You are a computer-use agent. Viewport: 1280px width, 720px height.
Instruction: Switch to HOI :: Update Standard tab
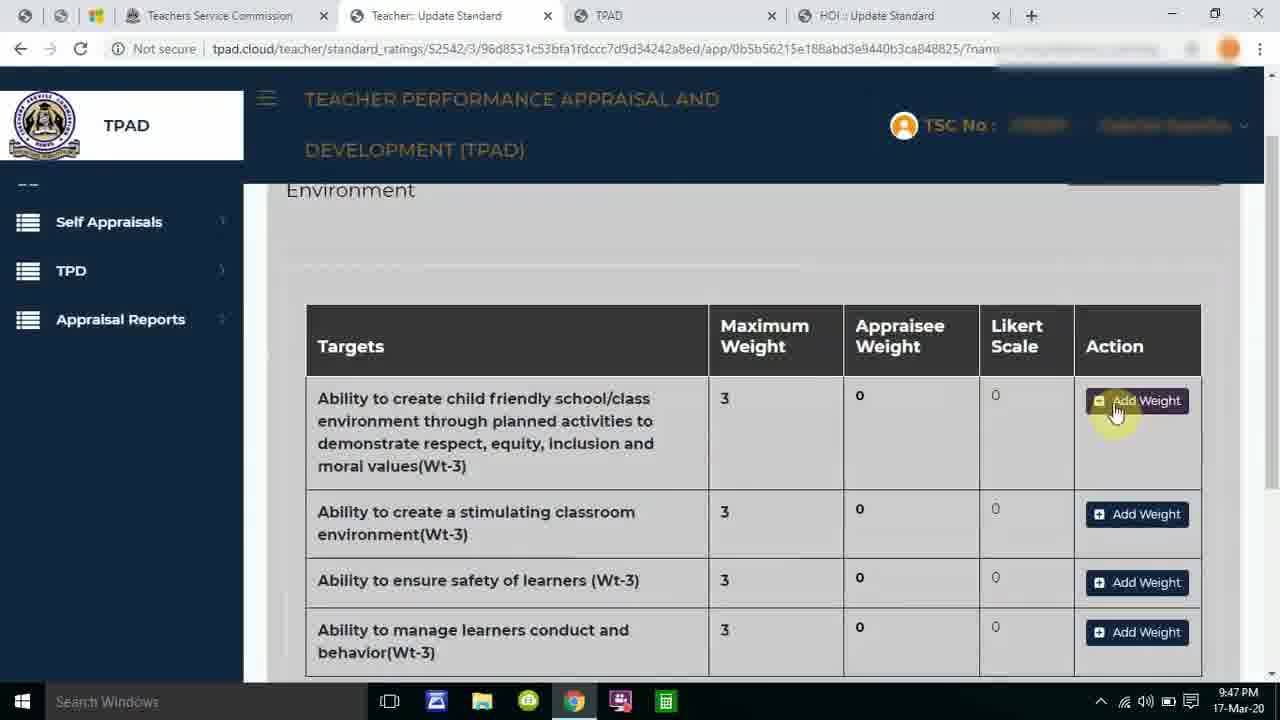(x=900, y=16)
